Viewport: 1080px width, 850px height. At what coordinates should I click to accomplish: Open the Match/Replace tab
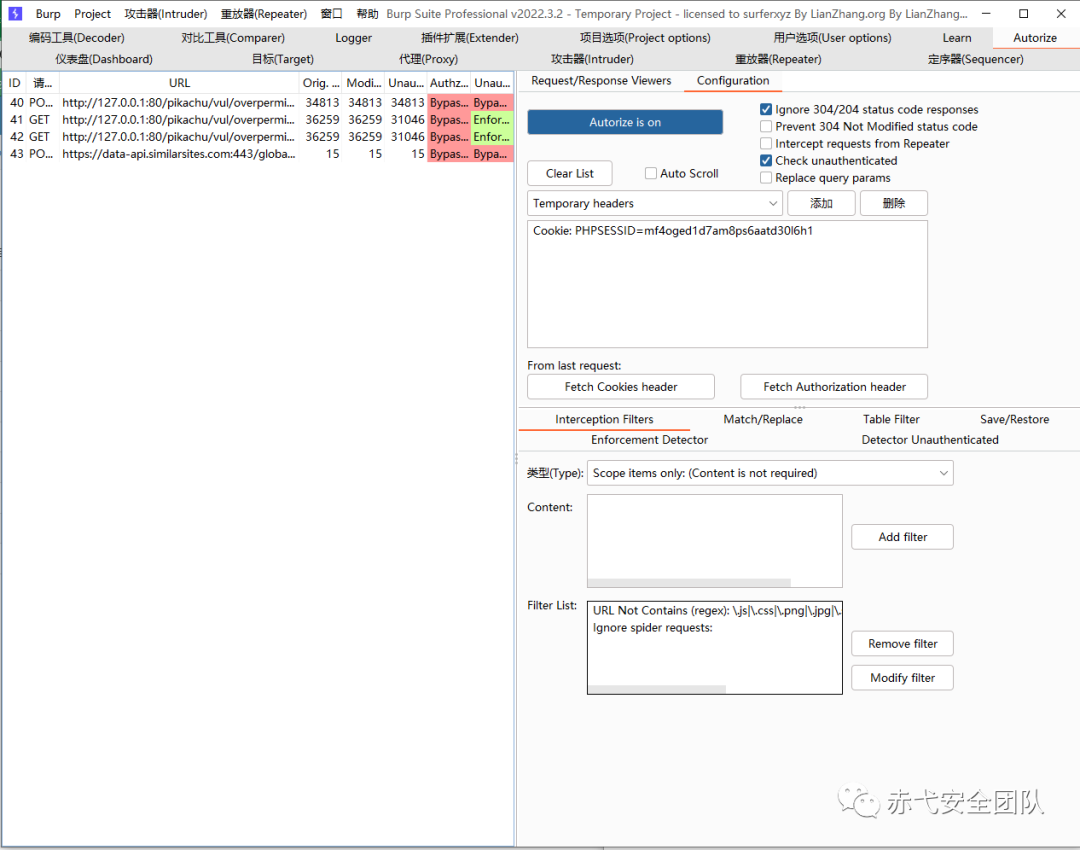pyautogui.click(x=762, y=419)
